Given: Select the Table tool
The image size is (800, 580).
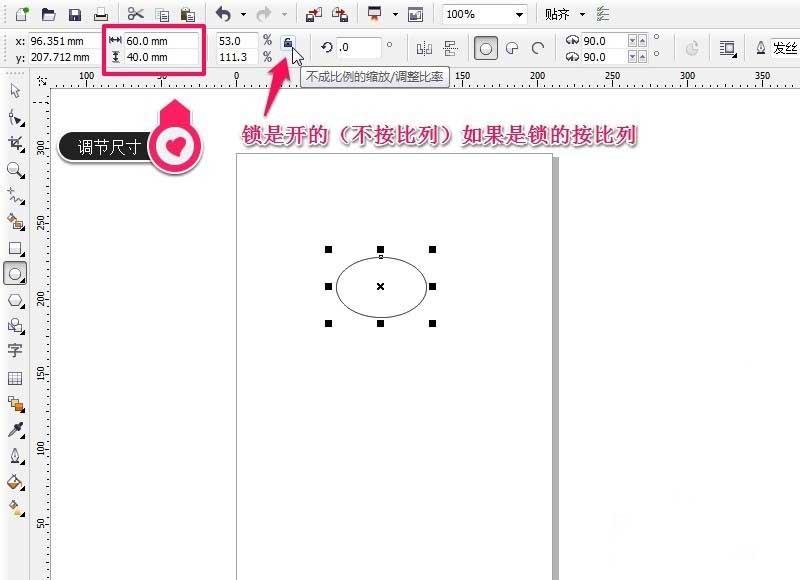Looking at the screenshot, I should pos(15,378).
